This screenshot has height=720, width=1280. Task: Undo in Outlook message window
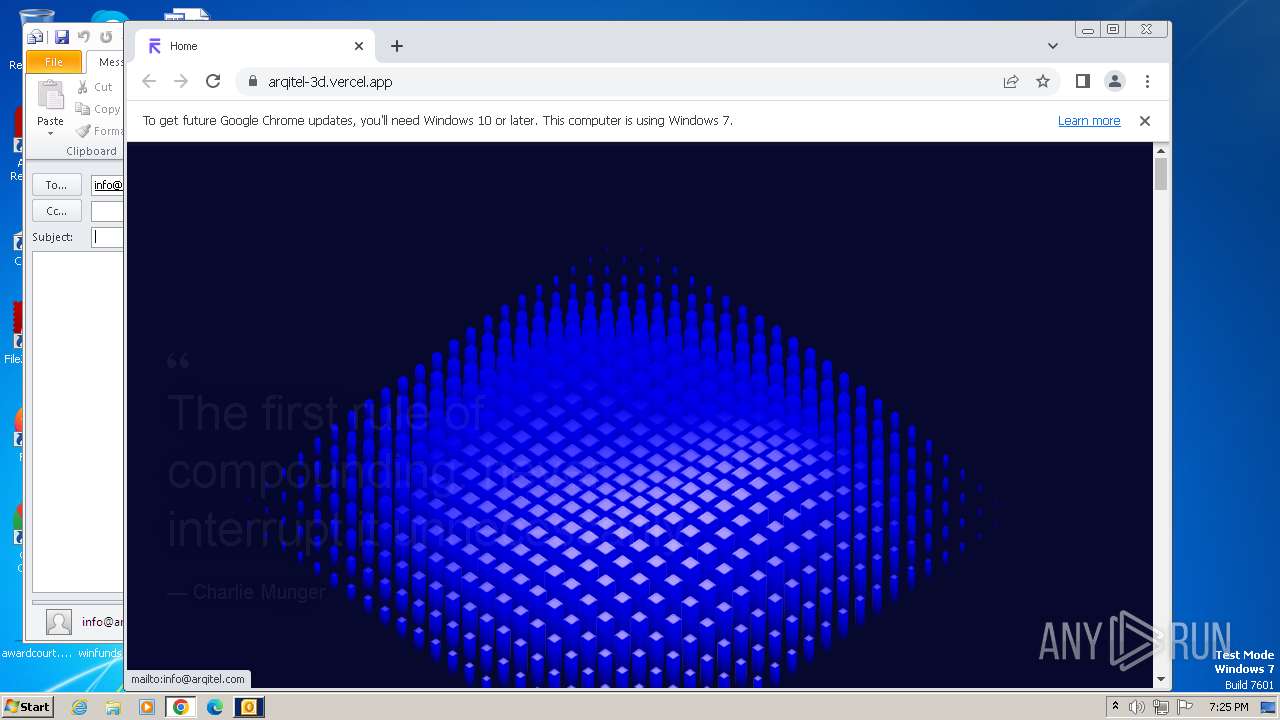coord(84,37)
